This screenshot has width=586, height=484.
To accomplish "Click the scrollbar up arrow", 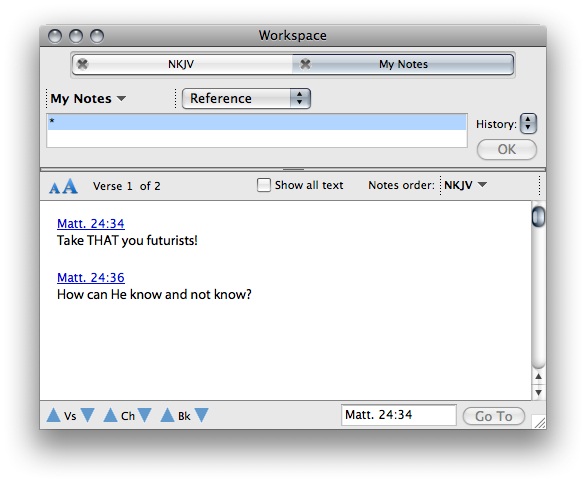I will coord(538,376).
